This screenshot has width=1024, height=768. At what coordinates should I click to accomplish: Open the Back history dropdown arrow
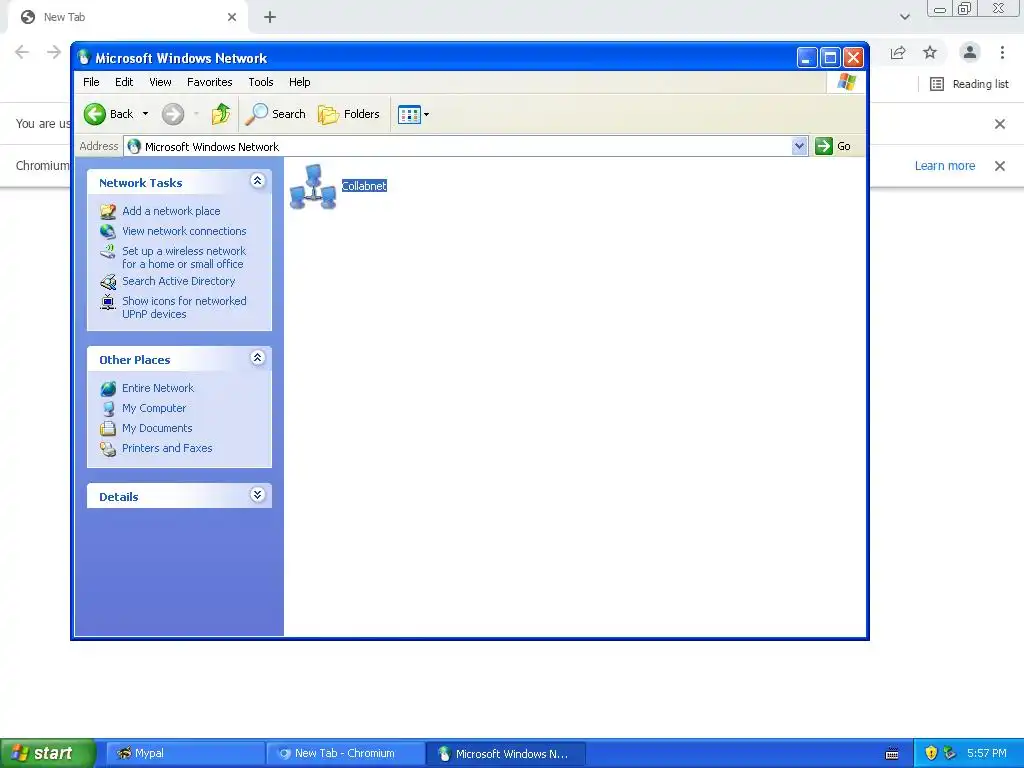coord(145,114)
